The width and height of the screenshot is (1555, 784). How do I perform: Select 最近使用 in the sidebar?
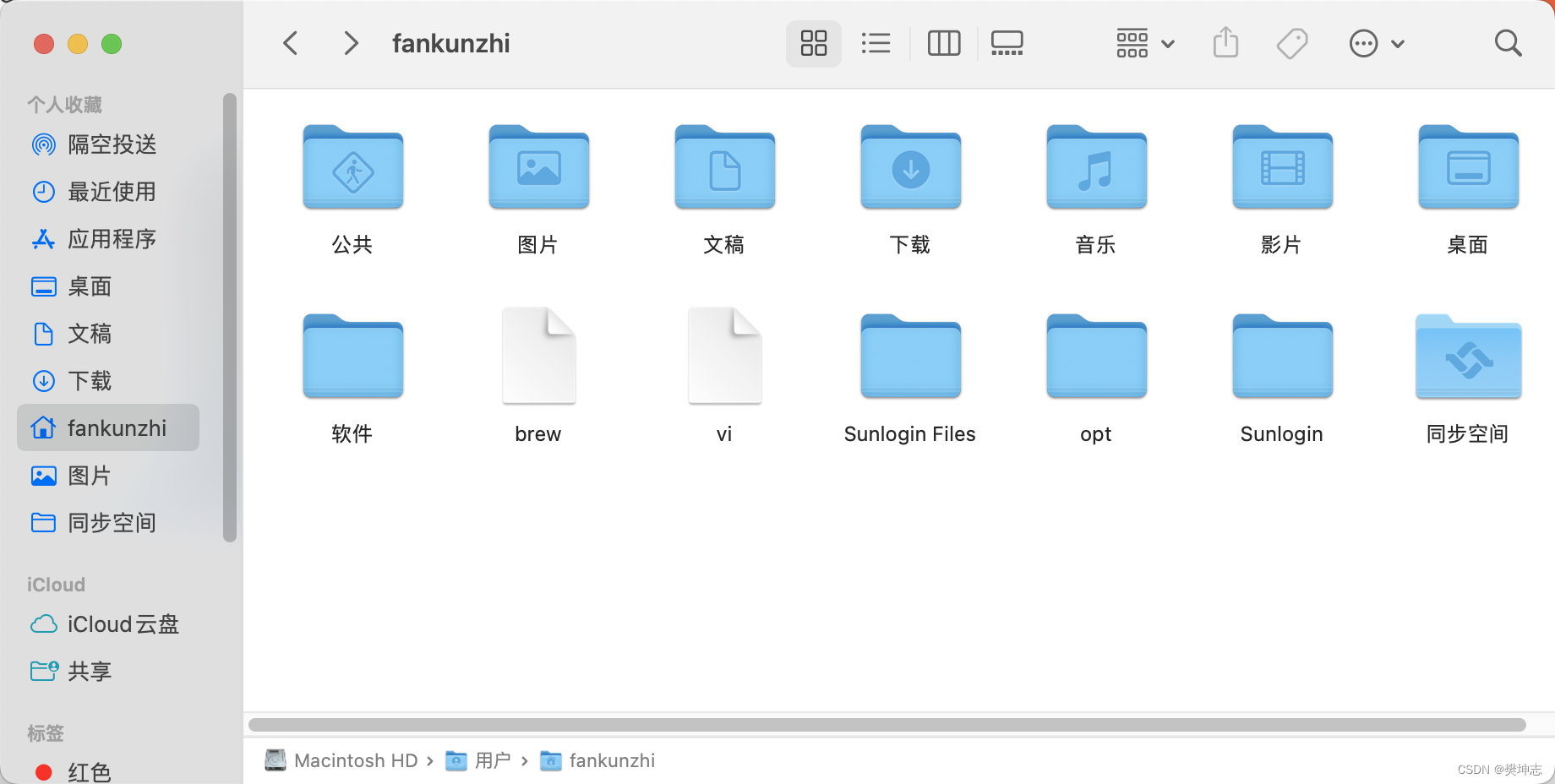[x=112, y=192]
